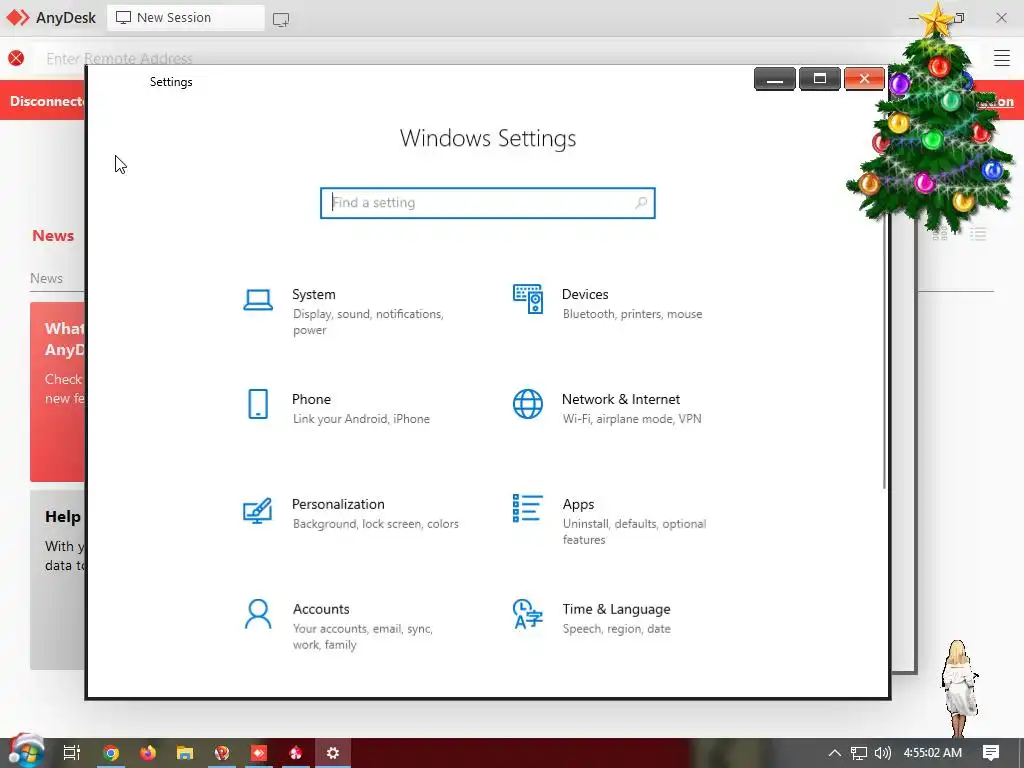This screenshot has width=1024, height=768.
Task: Click 'Link your Android, iPhone' description
Action: point(361,419)
